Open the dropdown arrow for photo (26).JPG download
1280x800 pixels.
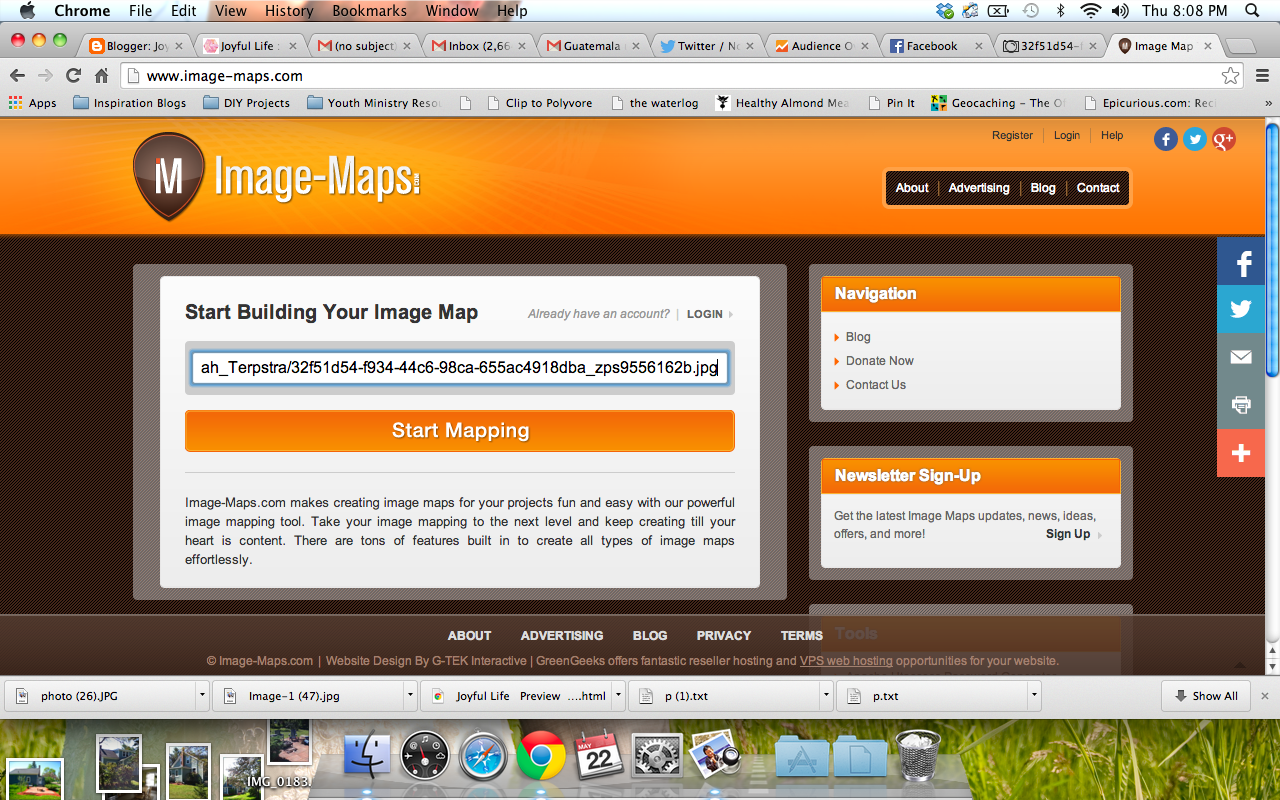[202, 695]
